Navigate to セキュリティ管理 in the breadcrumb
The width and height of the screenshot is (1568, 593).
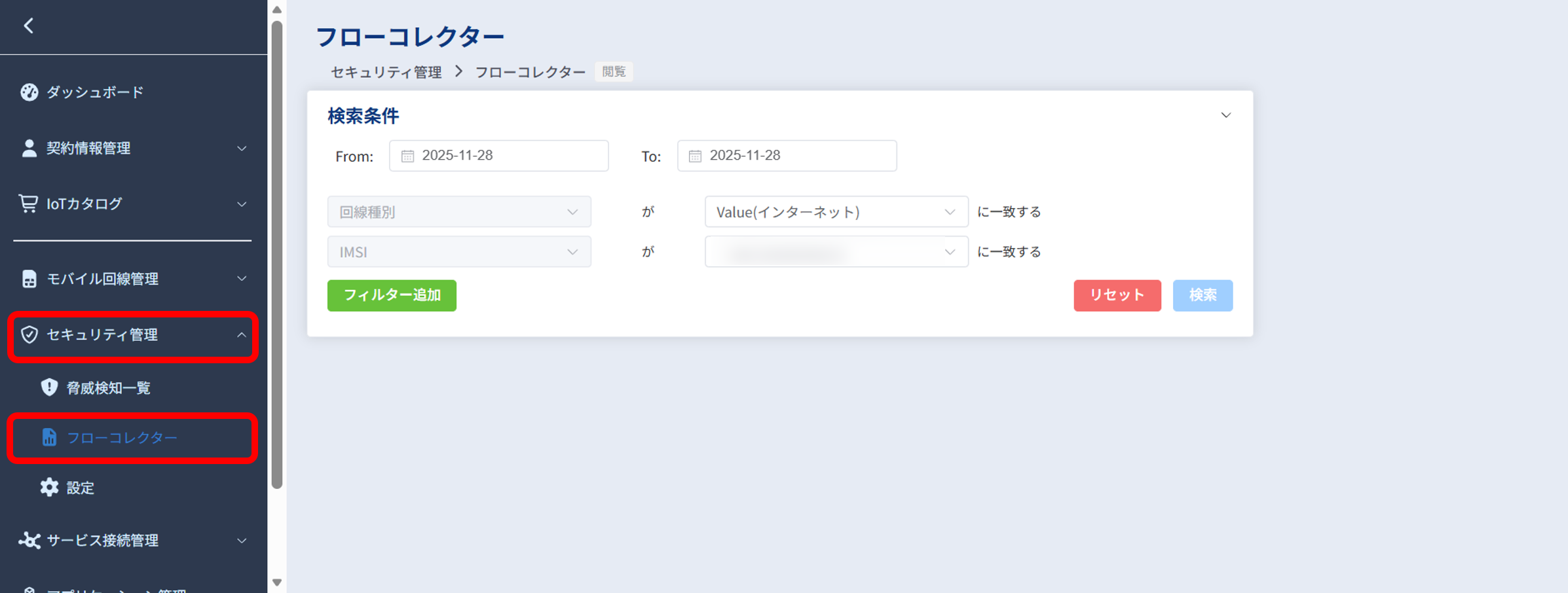point(386,71)
